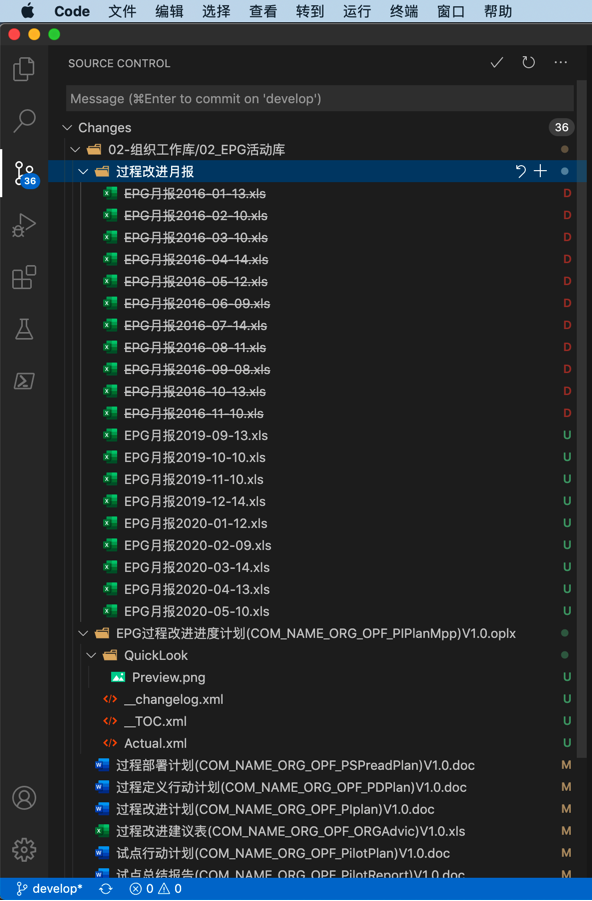Click image icon of Preview.png
592x901 pixels.
tap(118, 677)
